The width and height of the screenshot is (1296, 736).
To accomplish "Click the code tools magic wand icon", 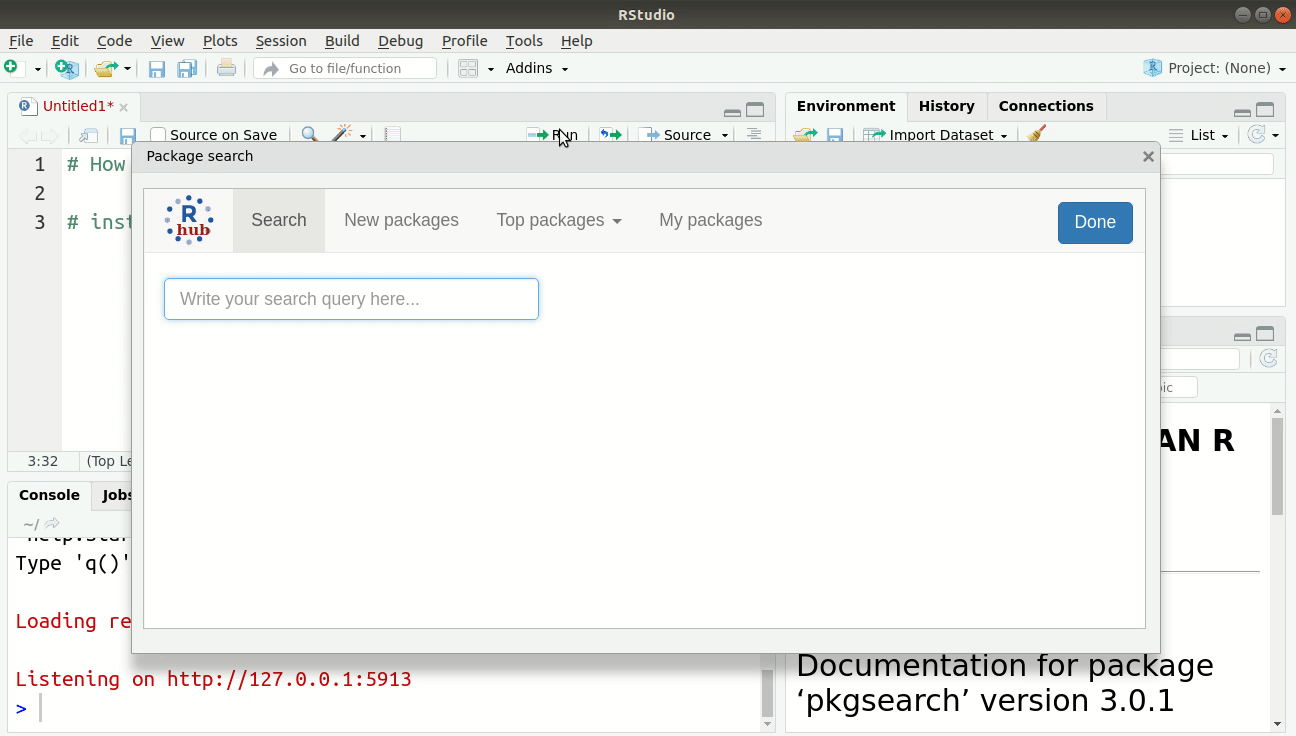I will [343, 134].
